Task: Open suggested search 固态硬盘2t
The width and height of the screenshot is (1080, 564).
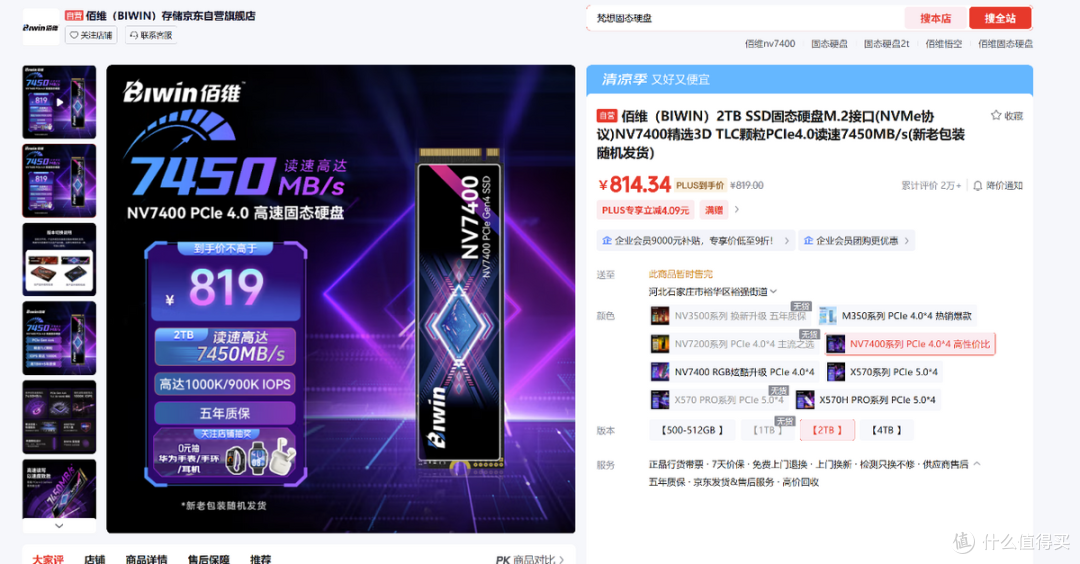Action: click(x=886, y=43)
